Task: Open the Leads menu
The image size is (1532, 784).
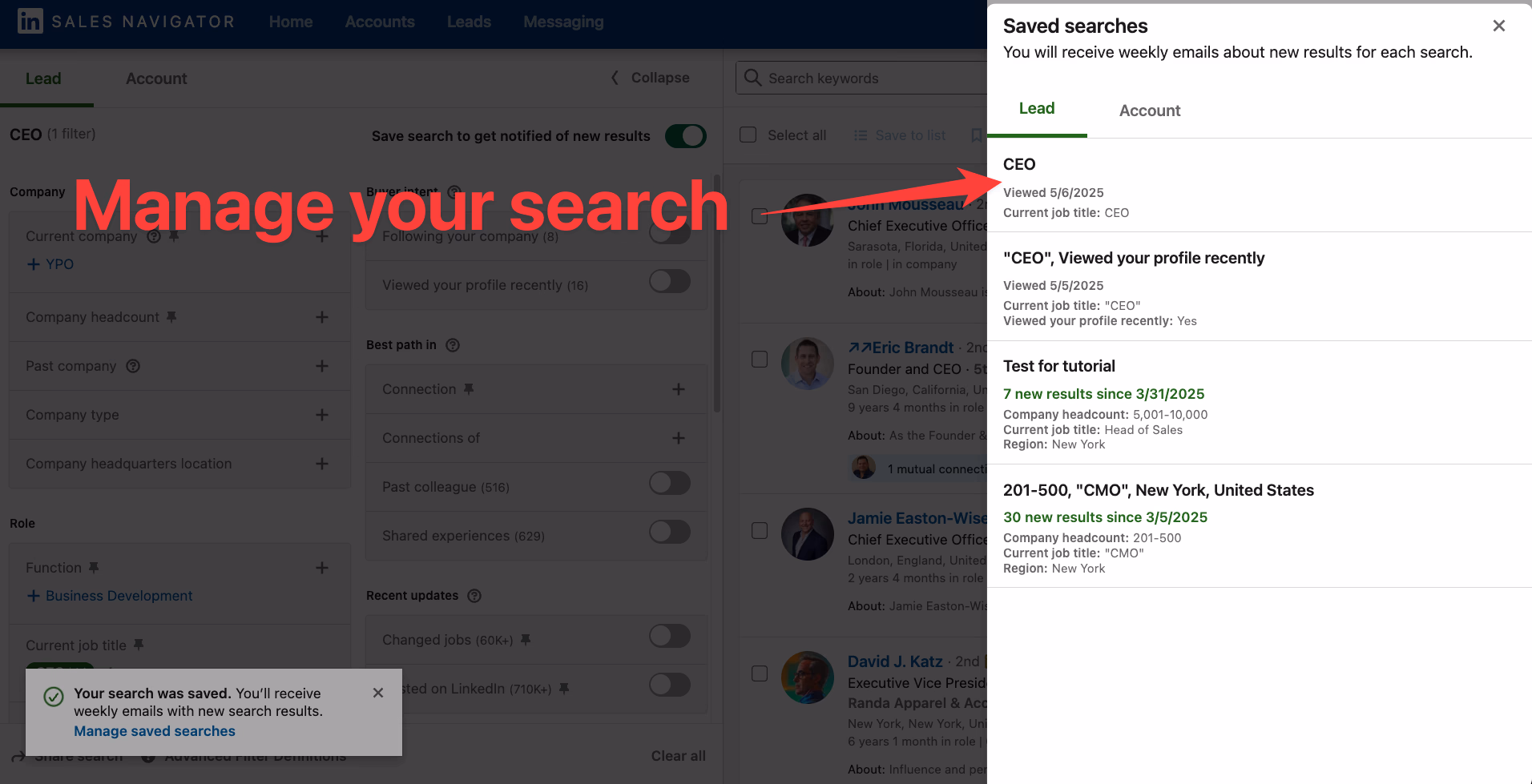Action: tap(469, 22)
